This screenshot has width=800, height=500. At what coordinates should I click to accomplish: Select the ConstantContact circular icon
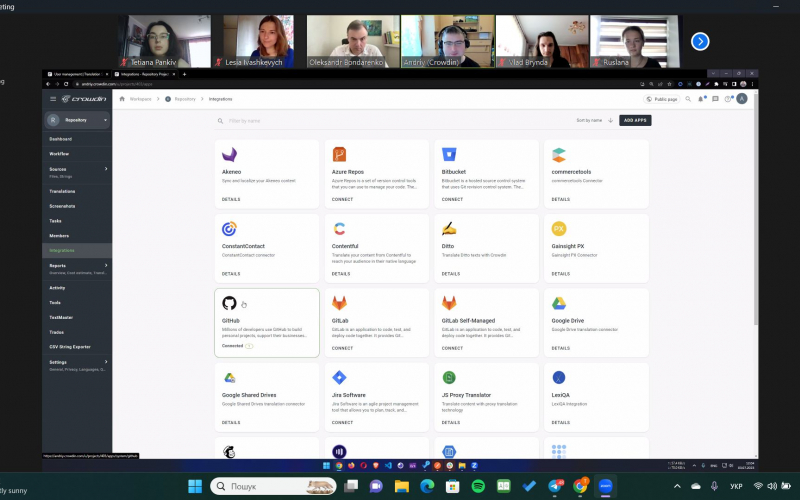coord(229,229)
